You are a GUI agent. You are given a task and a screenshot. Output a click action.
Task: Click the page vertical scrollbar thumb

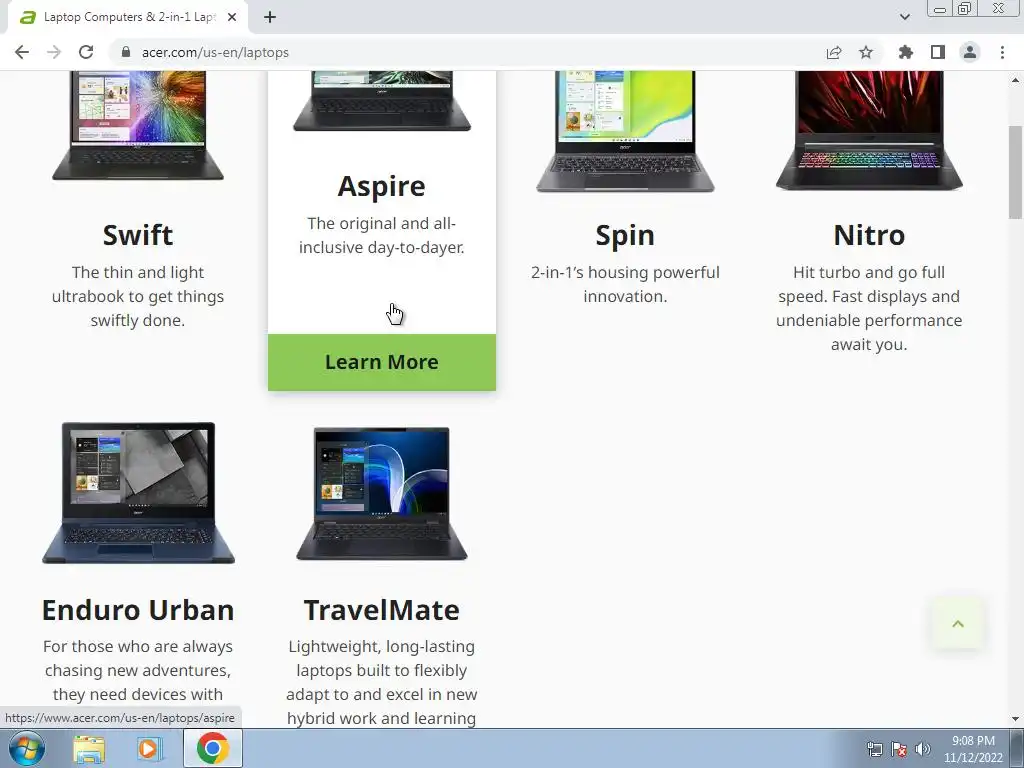pos(1015,172)
